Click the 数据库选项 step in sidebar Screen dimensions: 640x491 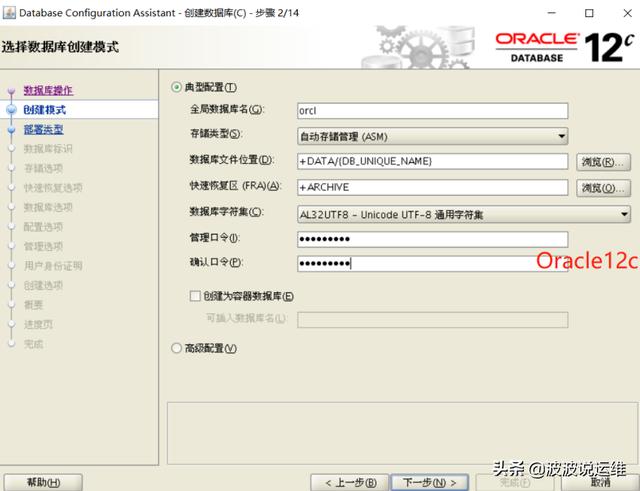(48, 207)
